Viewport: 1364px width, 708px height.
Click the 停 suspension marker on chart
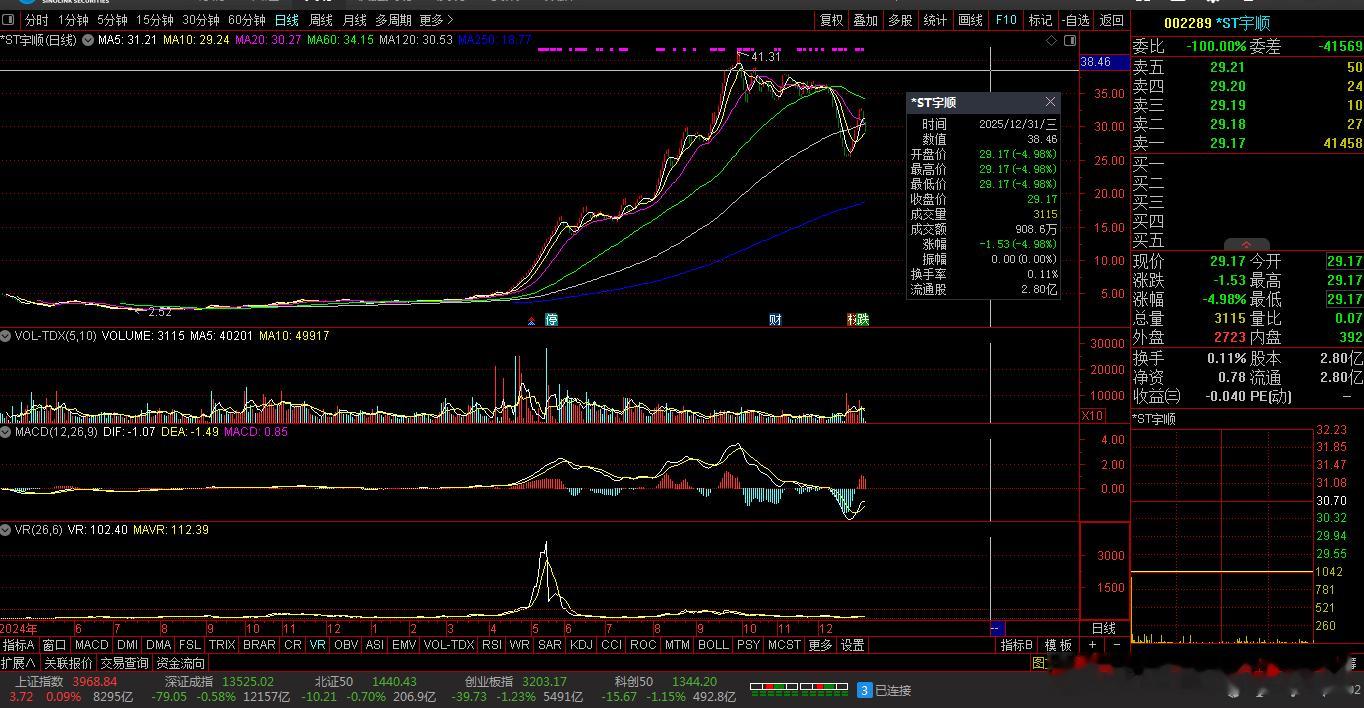pyautogui.click(x=551, y=320)
